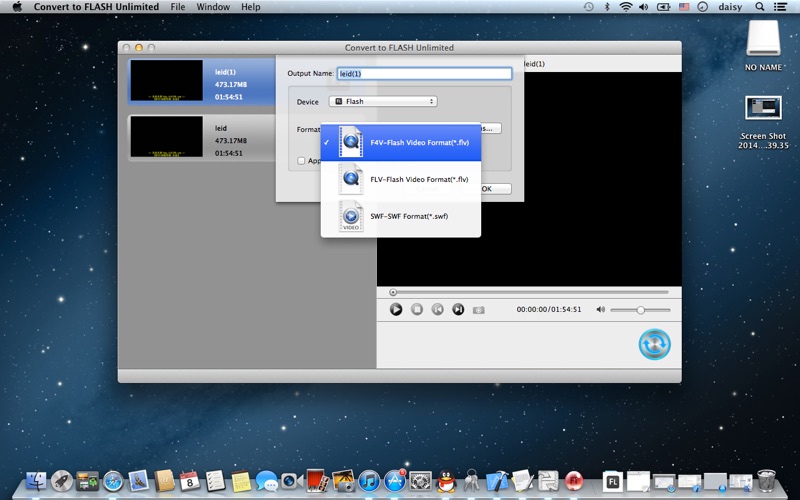The image size is (800, 500).
Task: Open Launchpad rocket in the Dock
Action: tap(62, 481)
